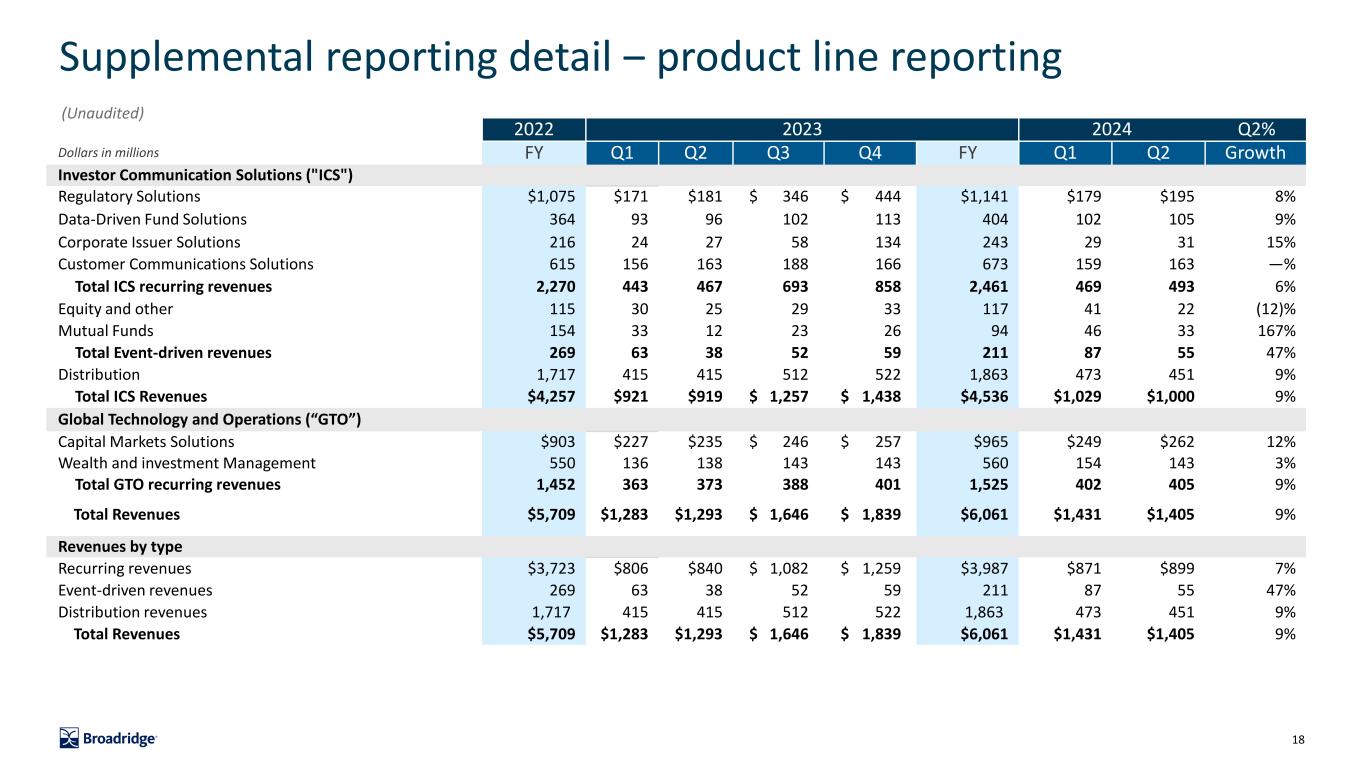Click the Customer Communications Solutions row label

tap(186, 264)
